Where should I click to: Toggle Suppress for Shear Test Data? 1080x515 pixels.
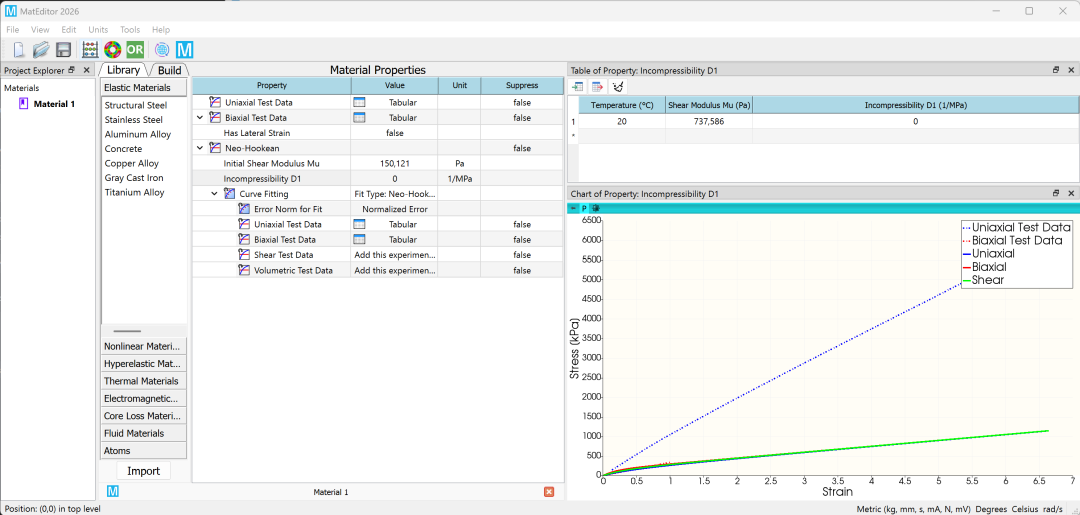[521, 255]
